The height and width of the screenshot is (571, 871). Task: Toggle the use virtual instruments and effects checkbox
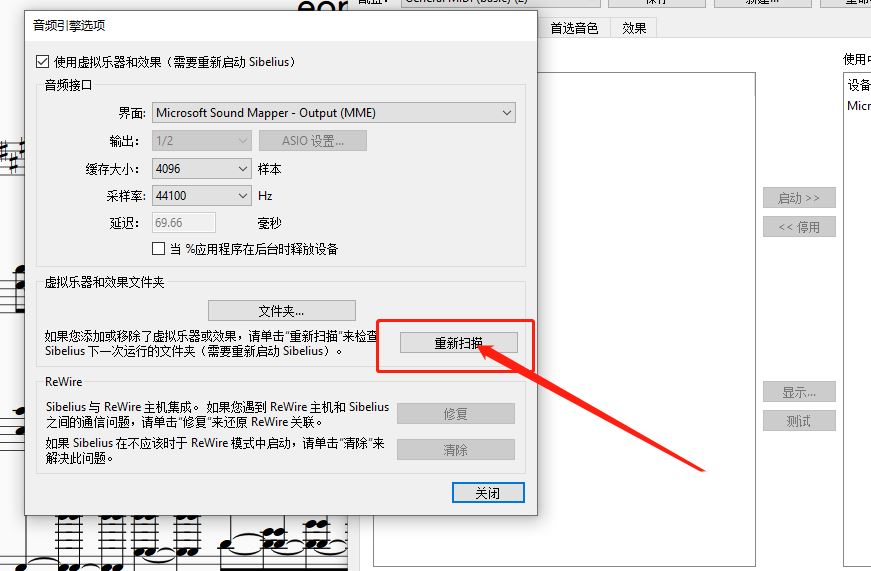click(x=42, y=62)
